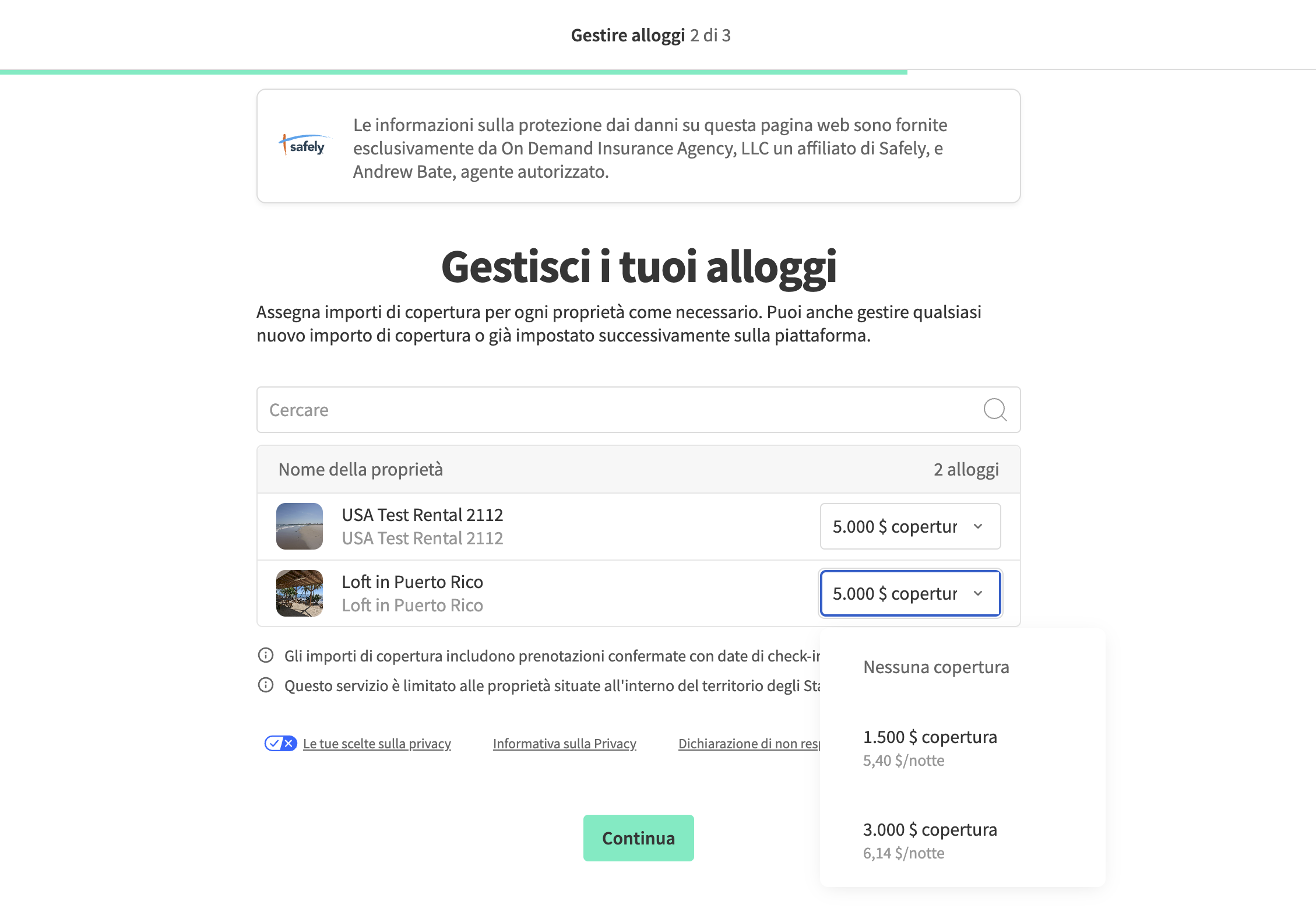Click the search magnifier icon
Viewport: 1316px width, 908px height.
(x=994, y=410)
